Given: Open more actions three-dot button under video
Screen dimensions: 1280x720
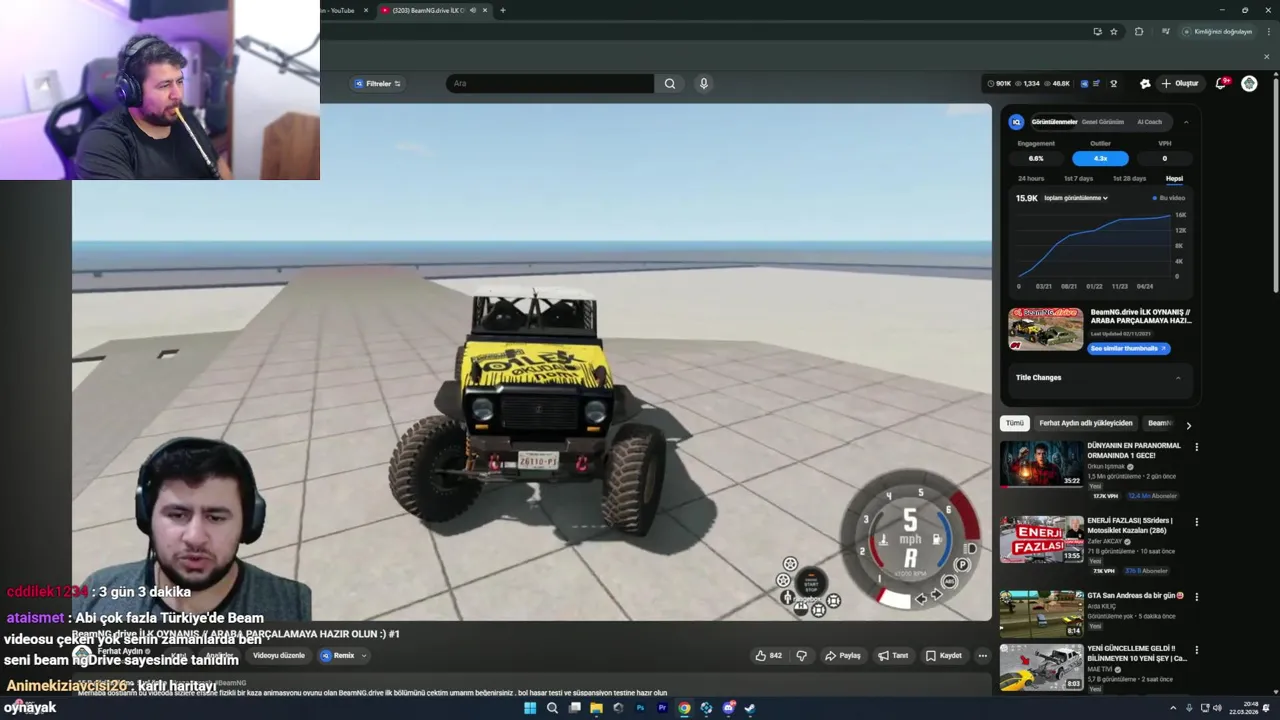Looking at the screenshot, I should [982, 656].
